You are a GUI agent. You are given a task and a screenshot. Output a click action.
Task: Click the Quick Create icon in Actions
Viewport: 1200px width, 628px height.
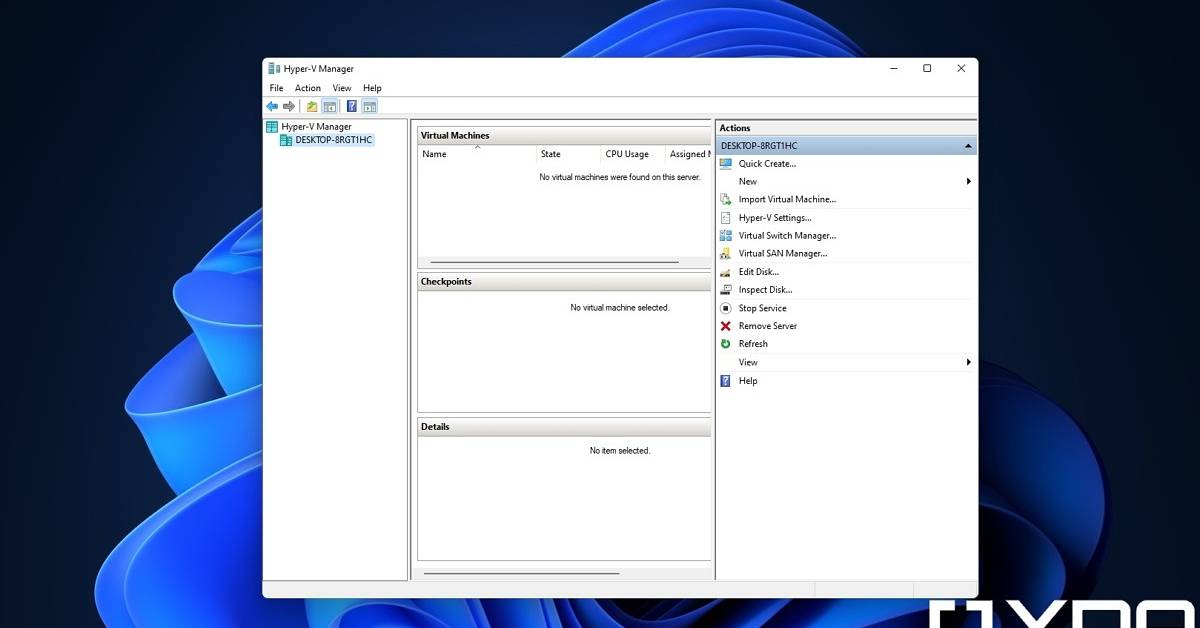[x=726, y=164]
